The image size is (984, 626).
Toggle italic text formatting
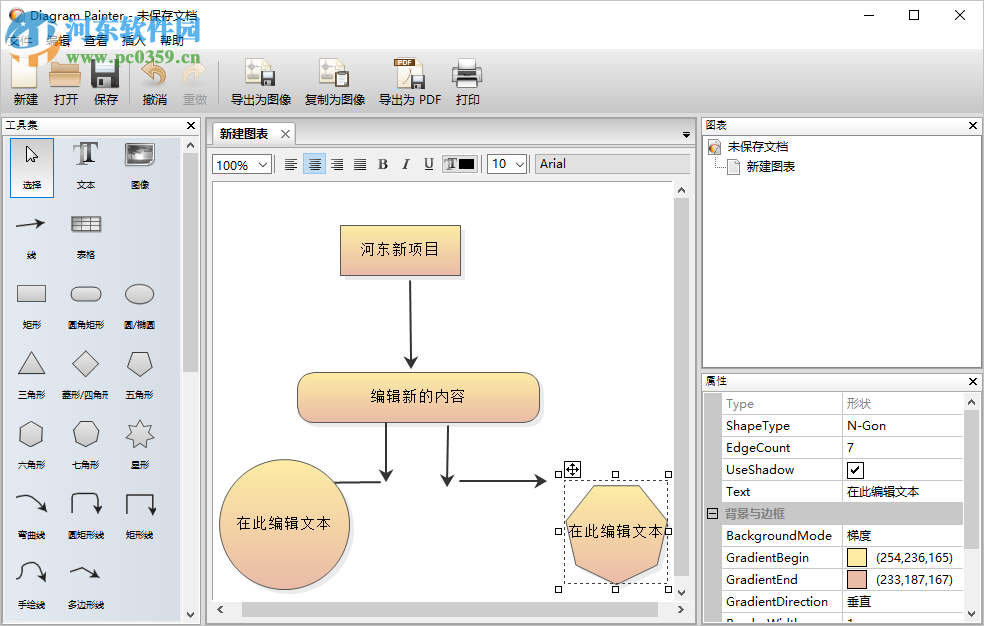click(406, 164)
